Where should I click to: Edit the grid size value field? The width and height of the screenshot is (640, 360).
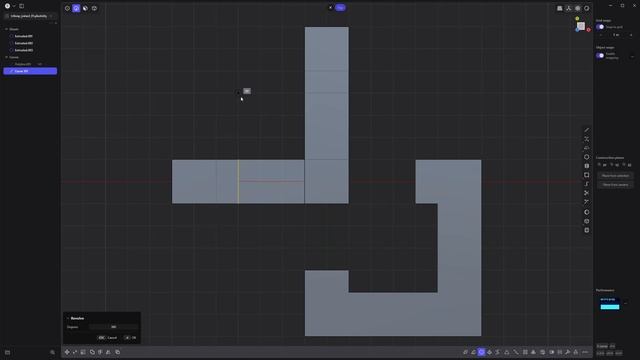pyautogui.click(x=616, y=35)
